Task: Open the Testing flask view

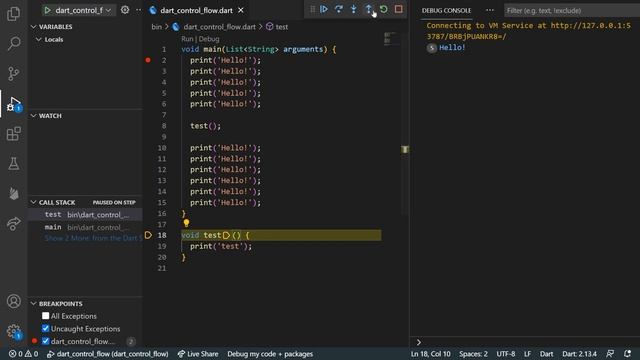Action: click(13, 164)
